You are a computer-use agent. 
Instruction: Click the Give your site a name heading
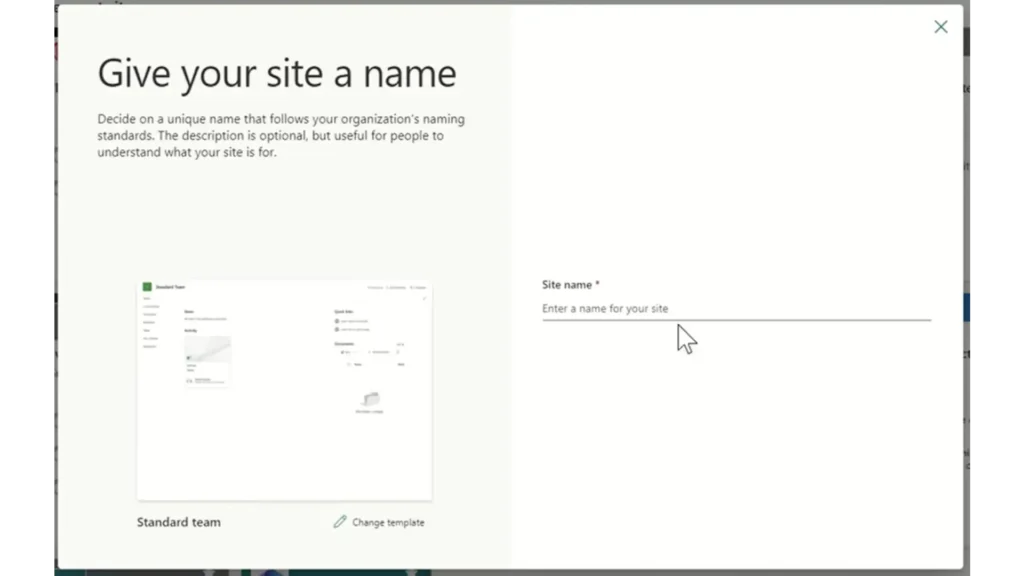pos(277,72)
